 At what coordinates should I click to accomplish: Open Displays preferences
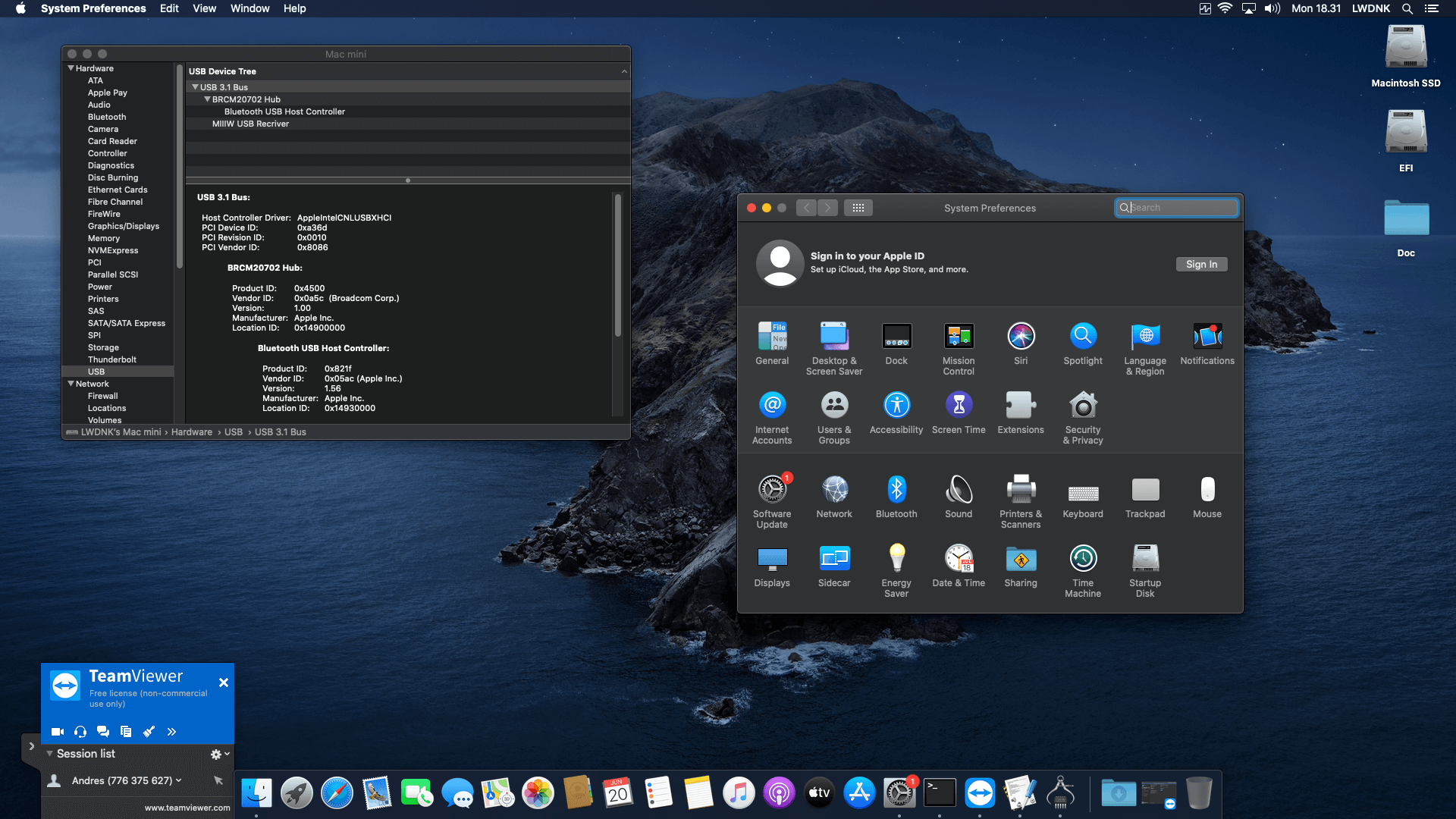pos(772,566)
